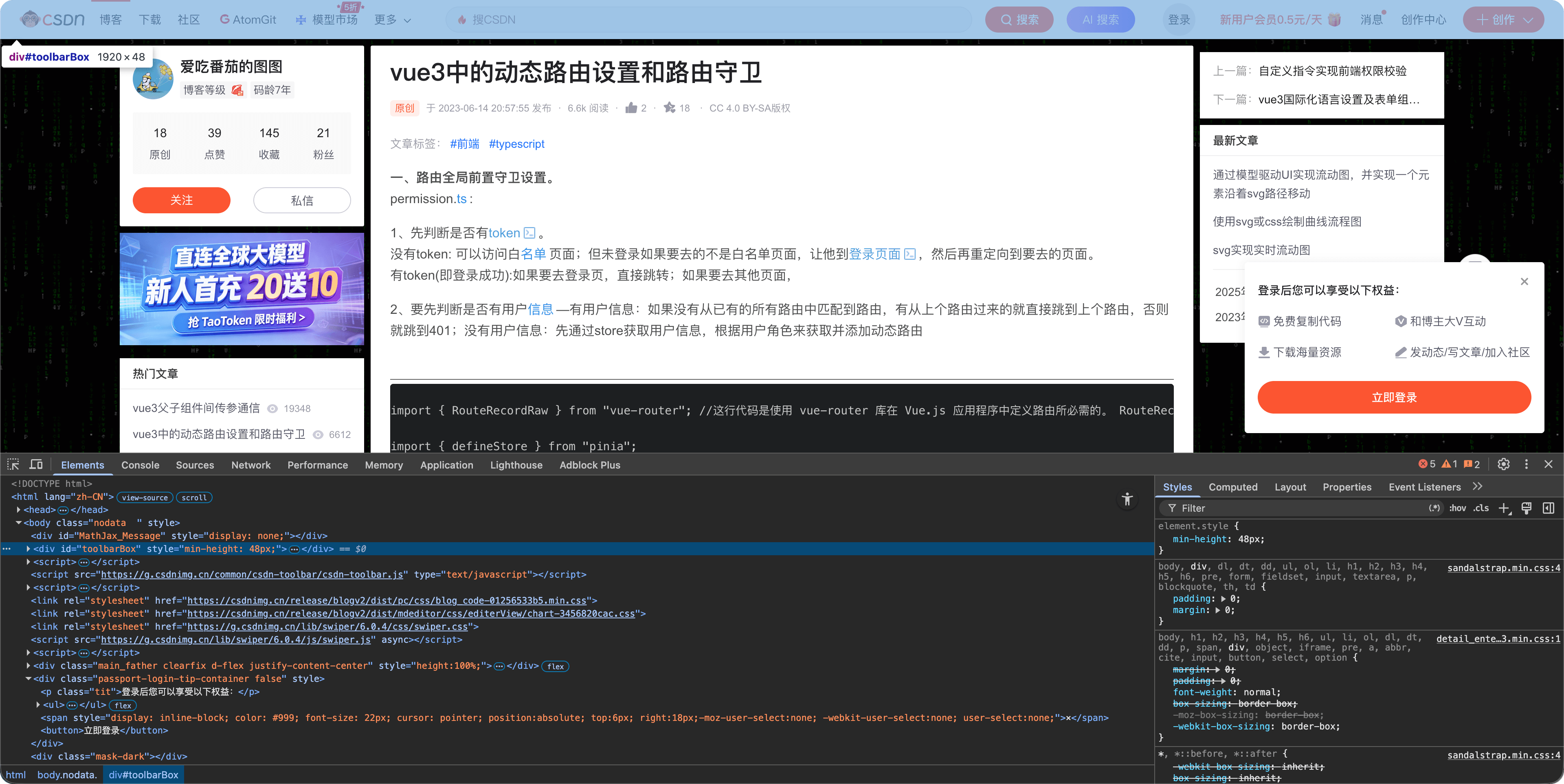Click the AtomGit link in the navbar

248,20
